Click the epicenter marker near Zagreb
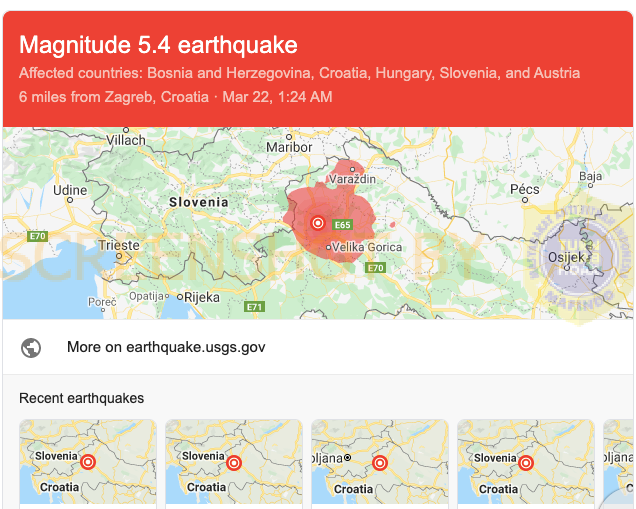This screenshot has height=509, width=636. coord(318,223)
